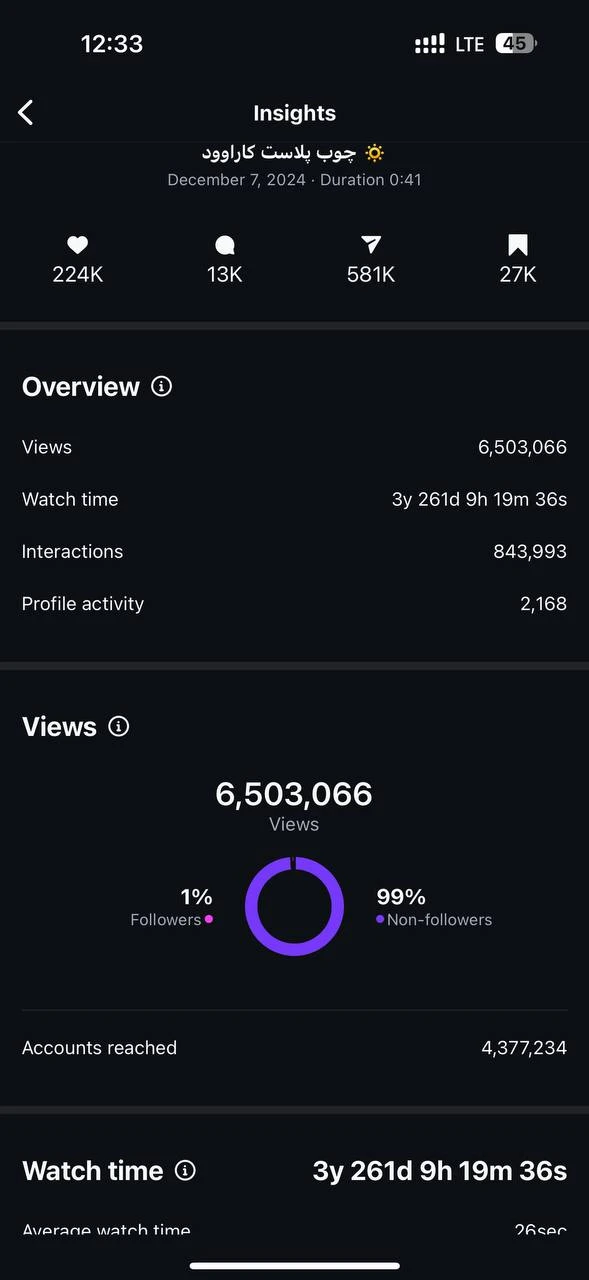Tap the Insights page title
Viewport: 589px width, 1280px height.
pos(294,113)
